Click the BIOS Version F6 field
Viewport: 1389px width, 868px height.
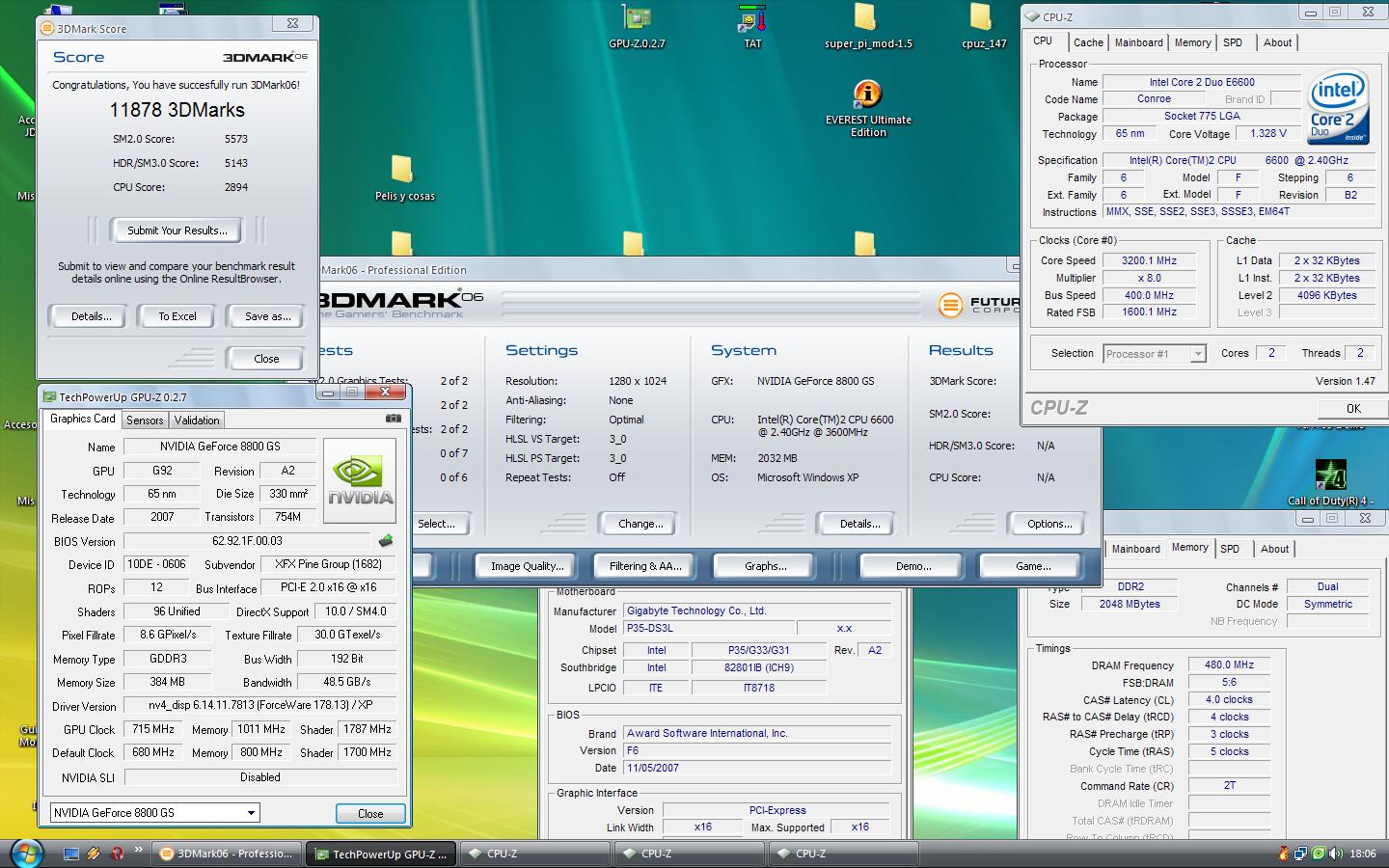click(x=757, y=750)
